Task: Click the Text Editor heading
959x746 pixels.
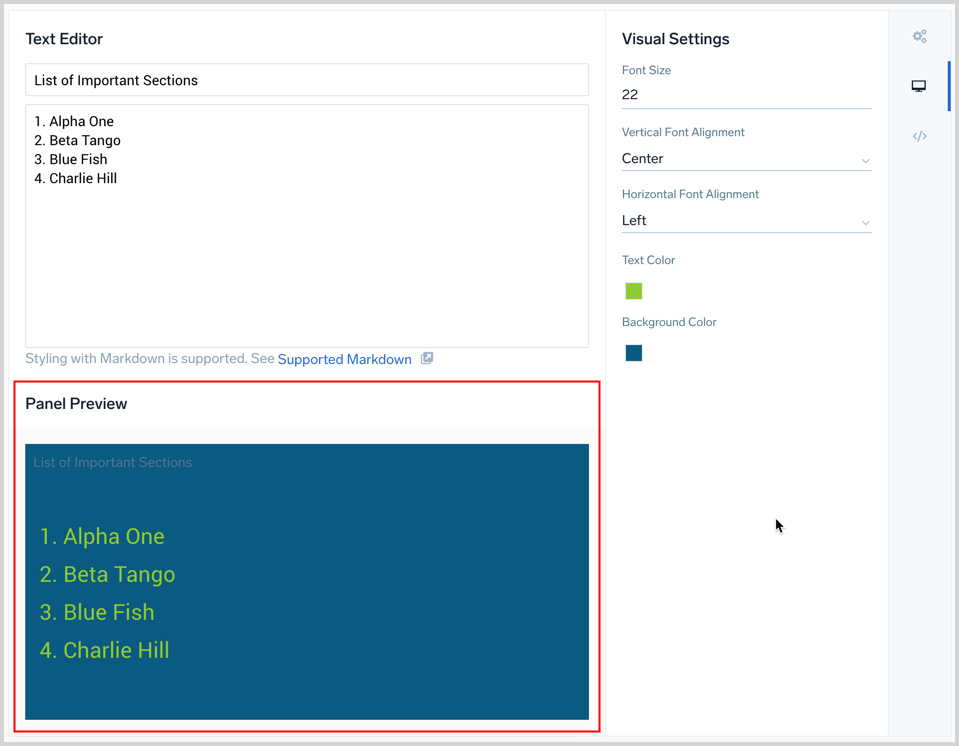Action: (63, 39)
